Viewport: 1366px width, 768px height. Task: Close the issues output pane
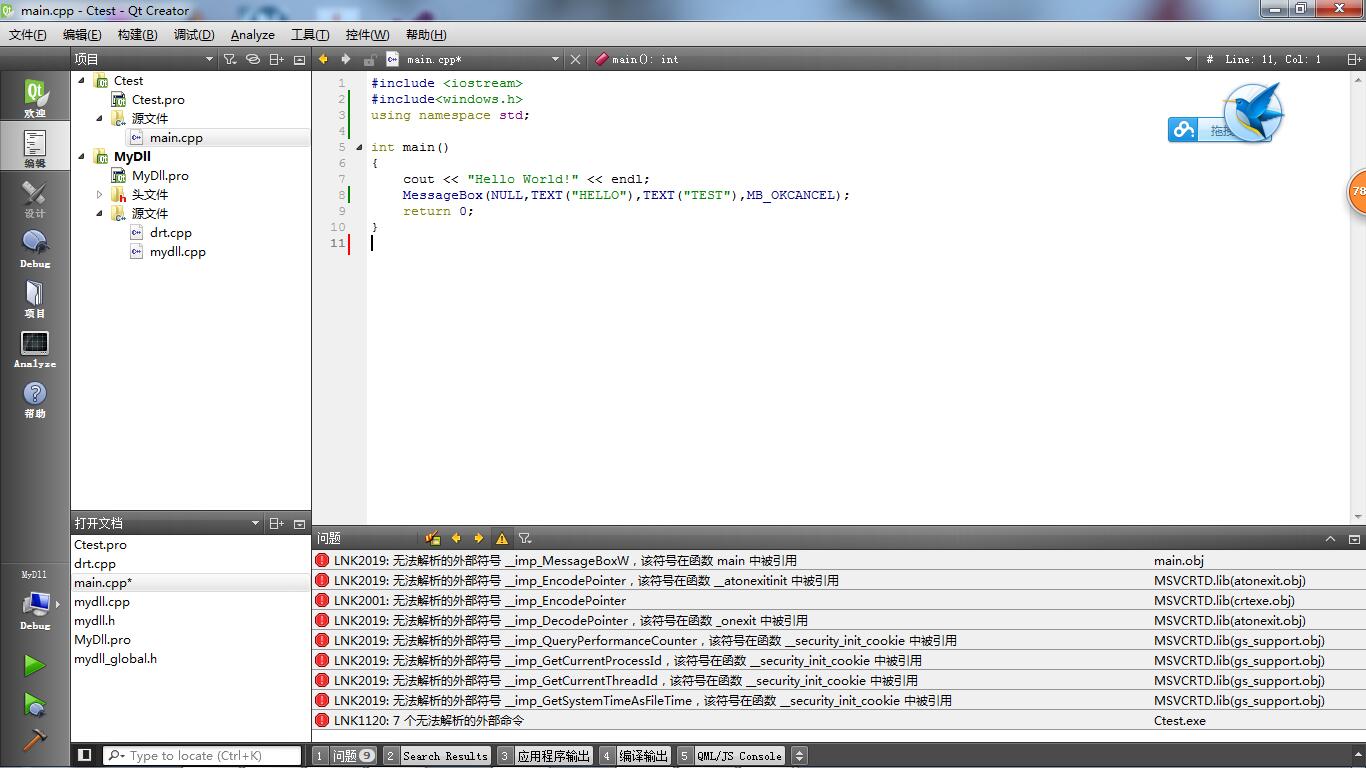[x=1354, y=538]
